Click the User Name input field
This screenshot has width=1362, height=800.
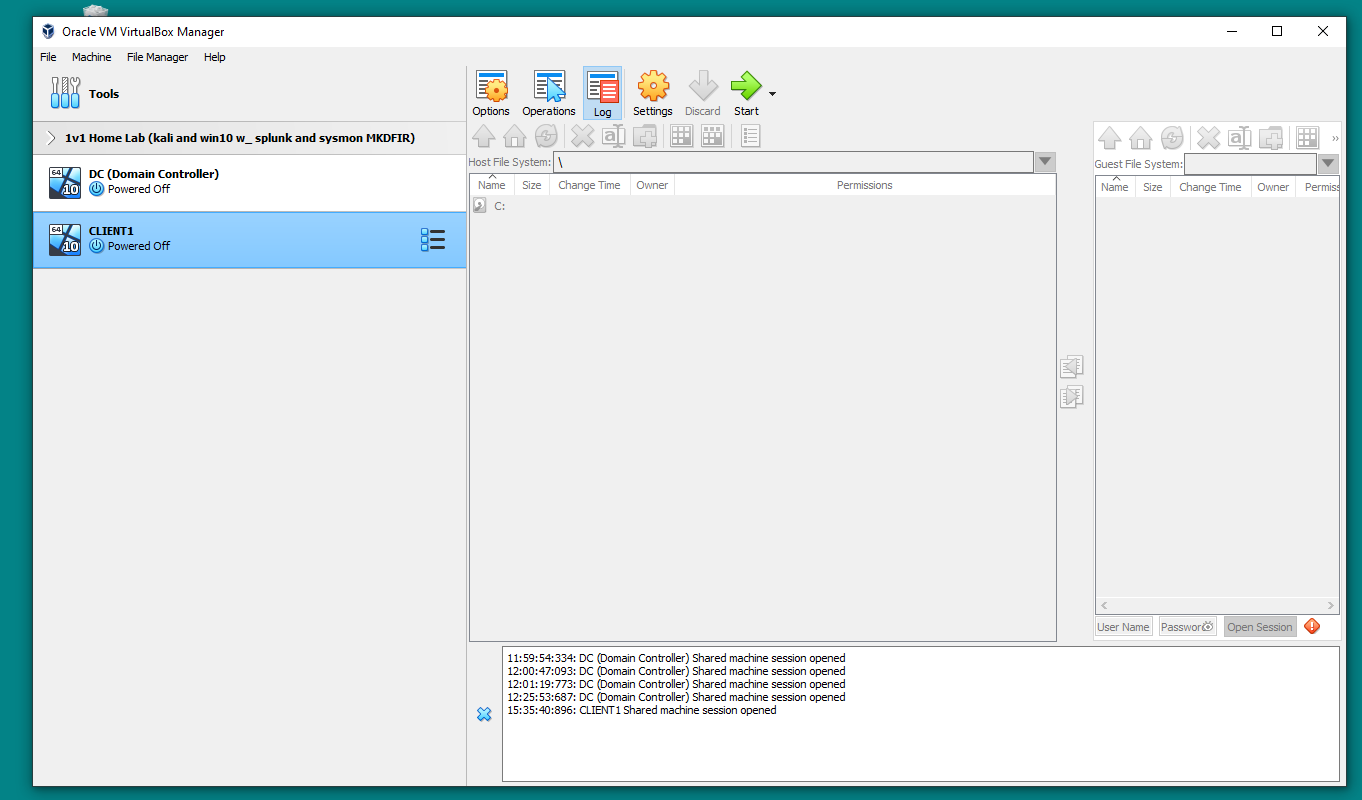click(x=1124, y=627)
